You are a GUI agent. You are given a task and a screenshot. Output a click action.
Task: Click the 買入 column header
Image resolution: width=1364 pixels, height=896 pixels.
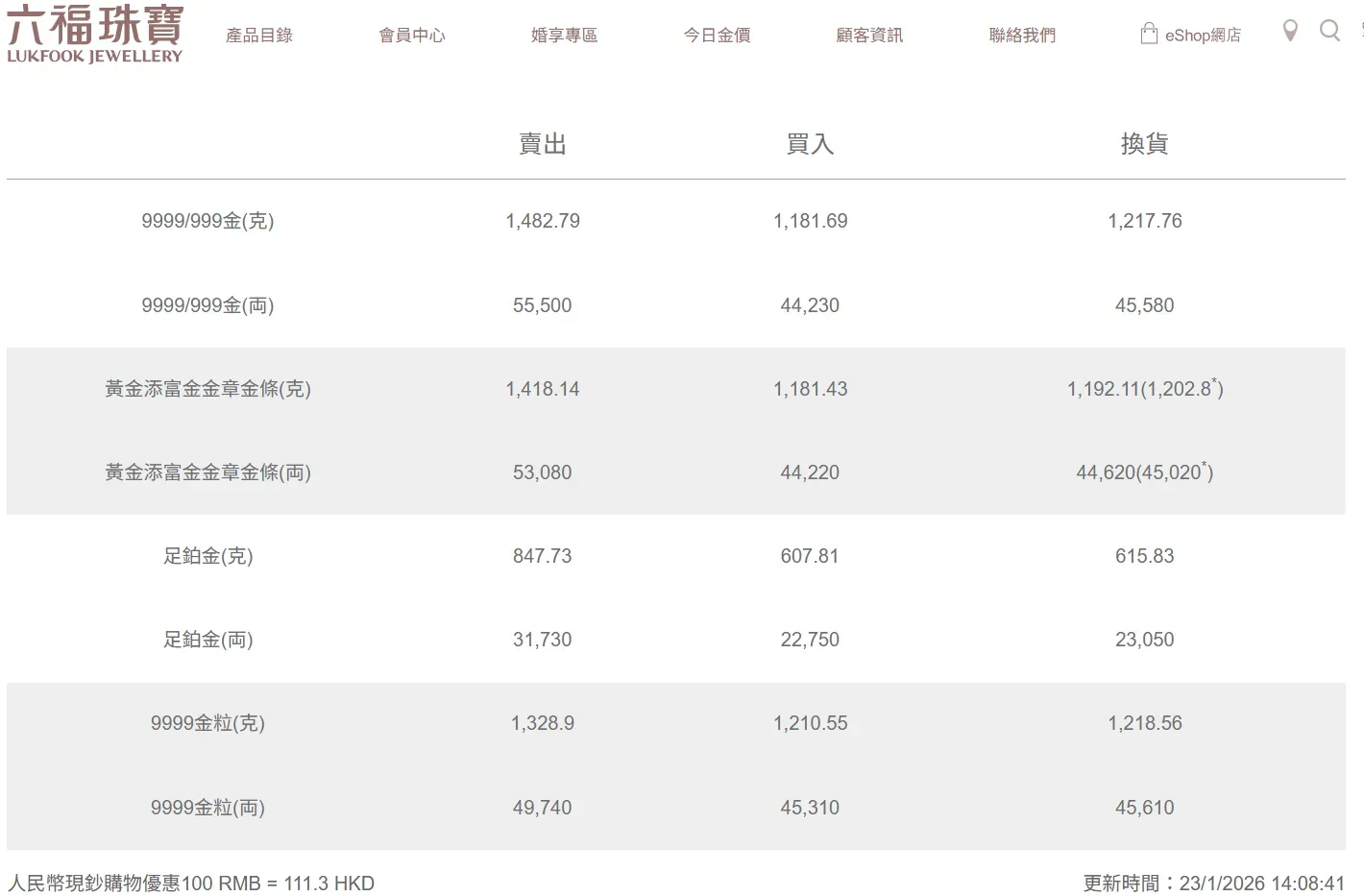[809, 143]
